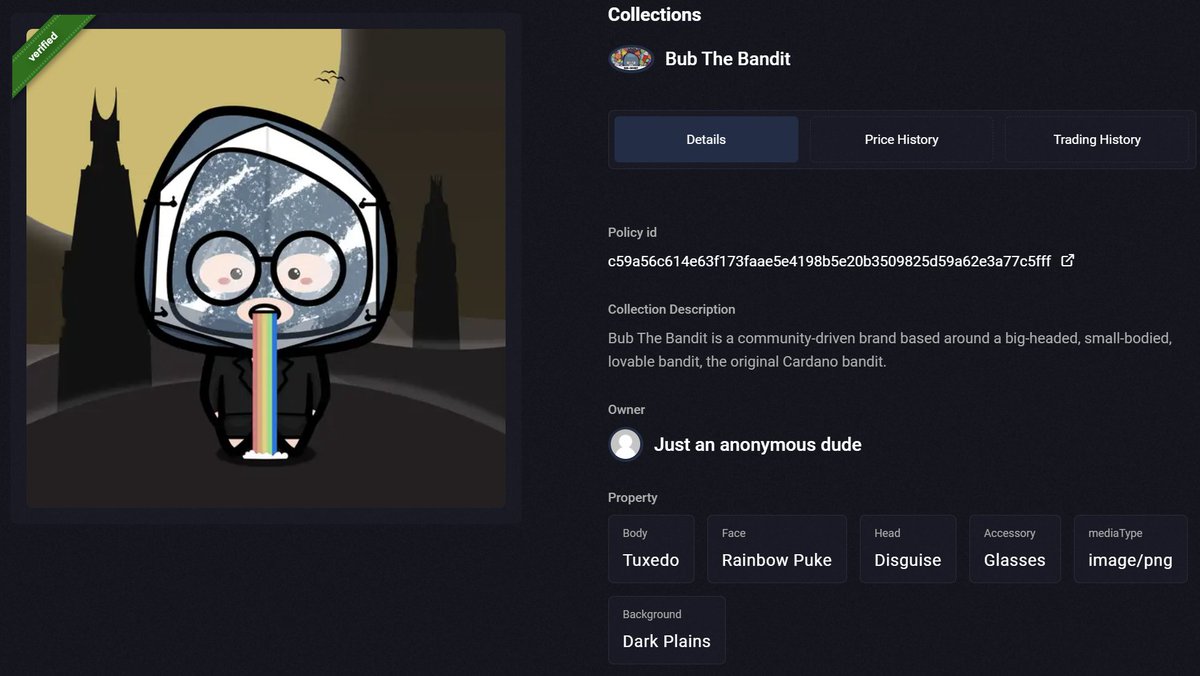Image resolution: width=1200 pixels, height=676 pixels.
Task: Click the Policy id label
Action: pos(632,232)
